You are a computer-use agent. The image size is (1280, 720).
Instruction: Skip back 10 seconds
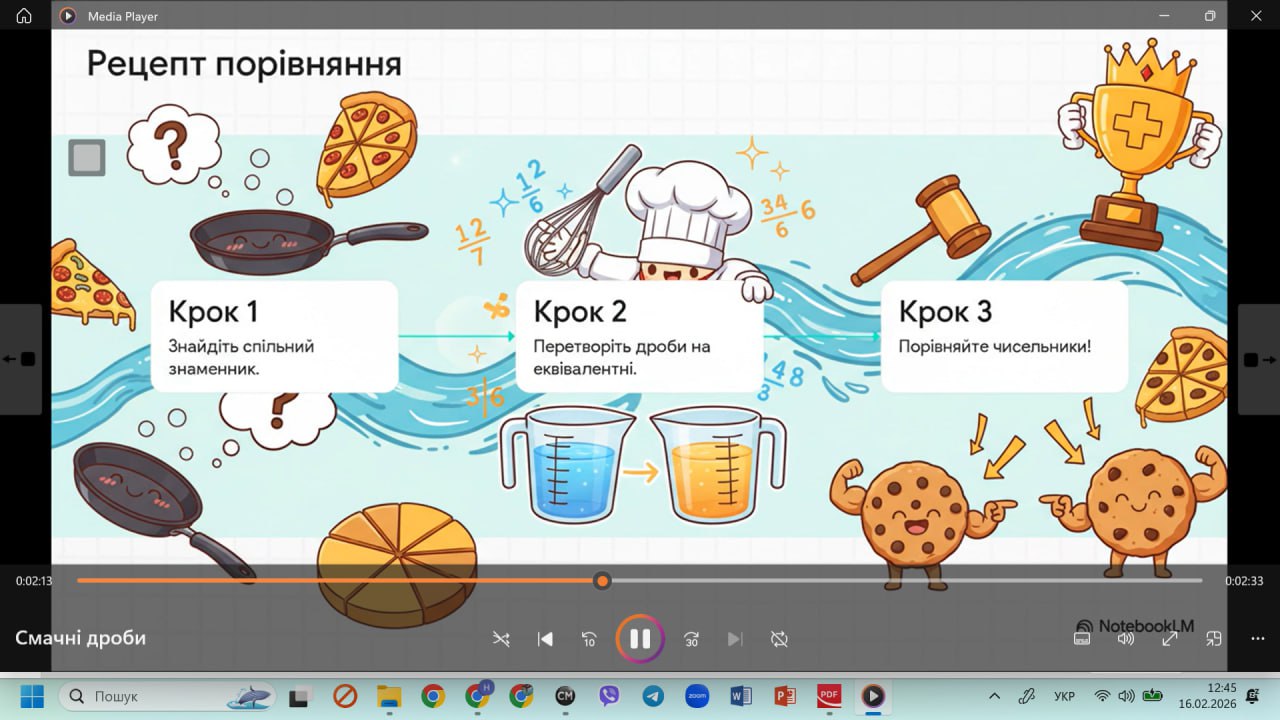click(x=589, y=639)
